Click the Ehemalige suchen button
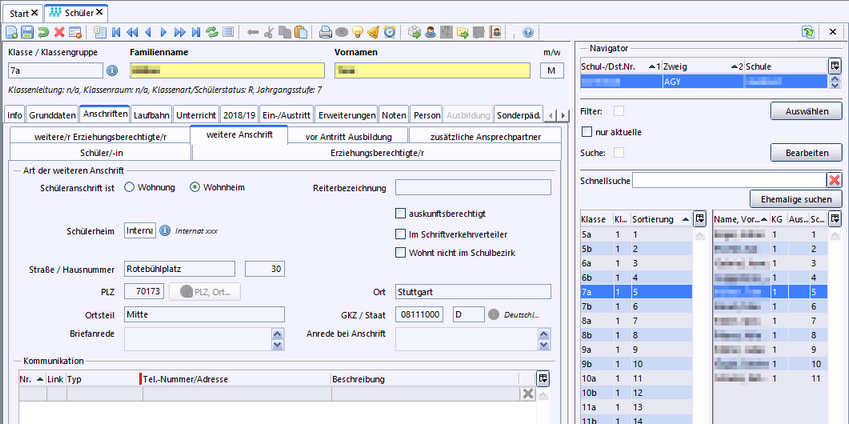This screenshot has height=424, width=849. (796, 199)
